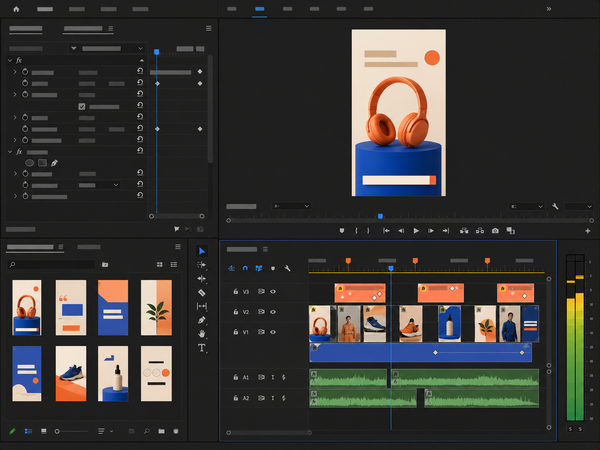Toggle timeline Snap magnet button
600x450 pixels.
click(x=245, y=268)
